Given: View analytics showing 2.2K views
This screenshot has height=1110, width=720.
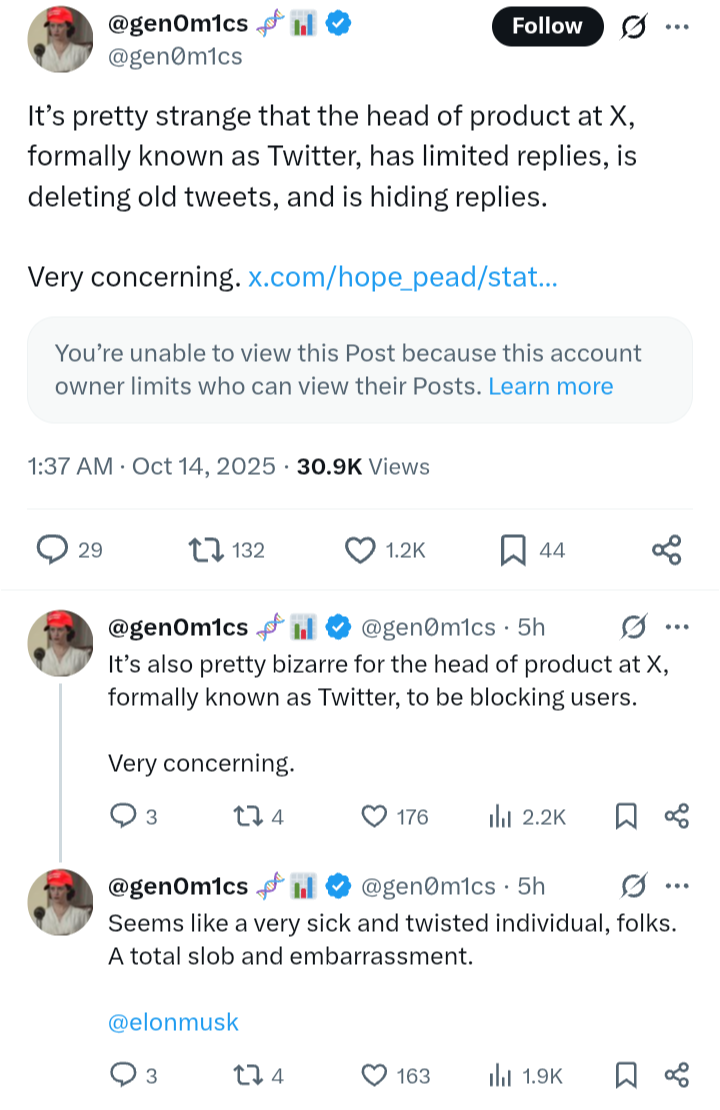Looking at the screenshot, I should click(500, 817).
